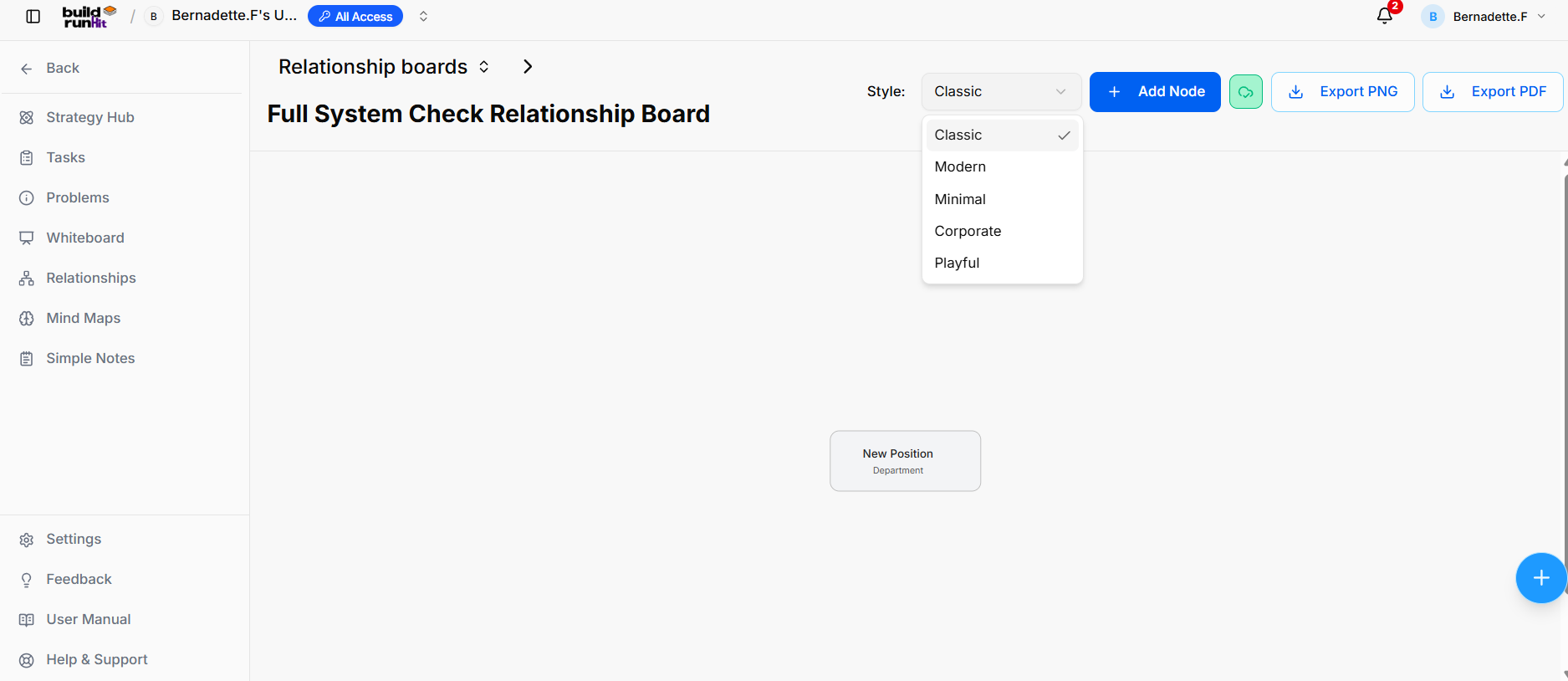Image resolution: width=1568 pixels, height=681 pixels.
Task: Pick the Minimal style option
Action: coord(1002,199)
